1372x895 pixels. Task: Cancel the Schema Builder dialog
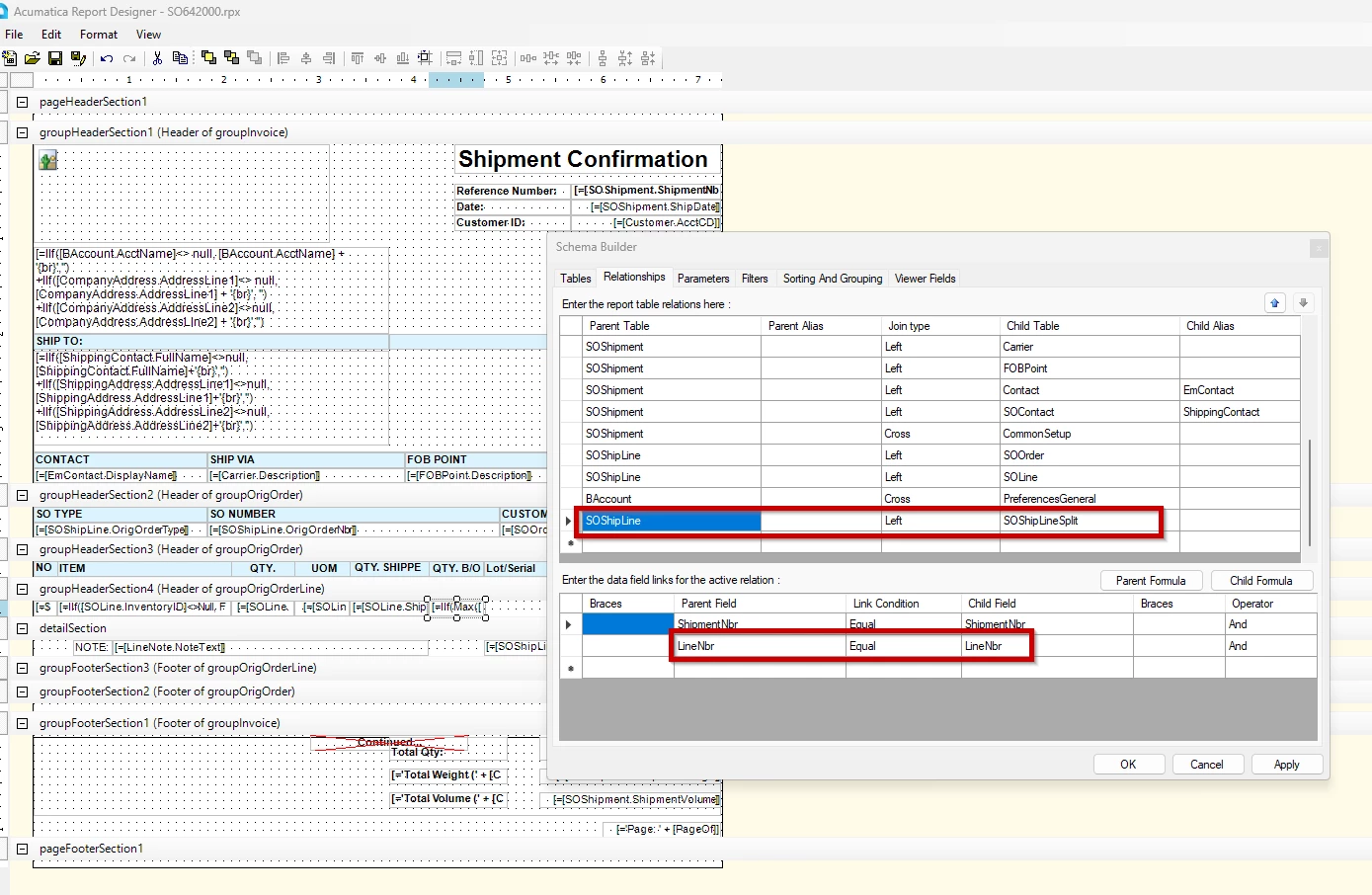[1207, 765]
